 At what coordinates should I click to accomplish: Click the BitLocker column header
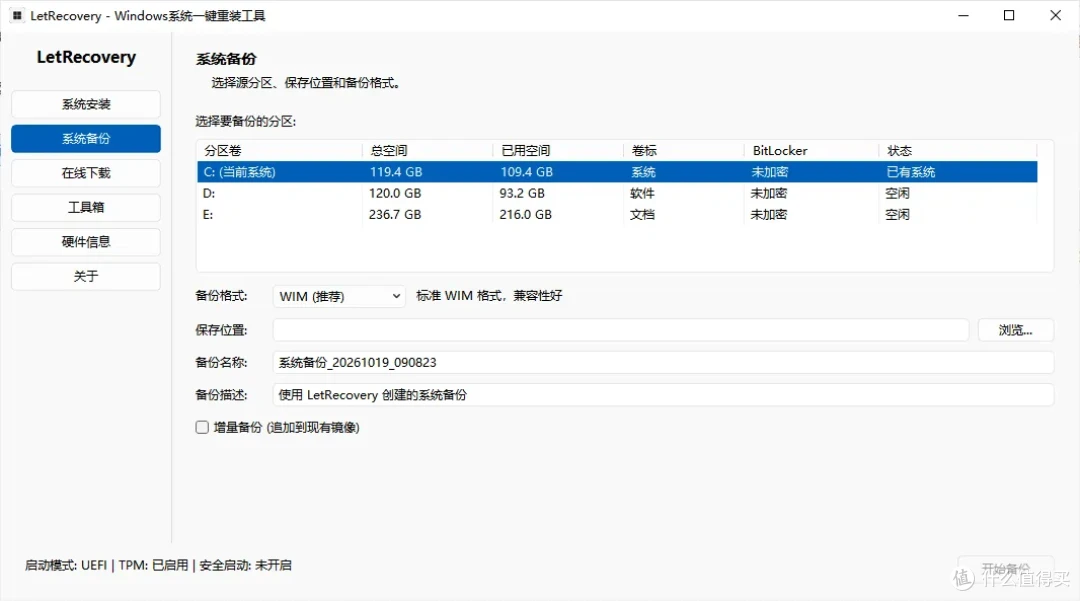(x=811, y=151)
